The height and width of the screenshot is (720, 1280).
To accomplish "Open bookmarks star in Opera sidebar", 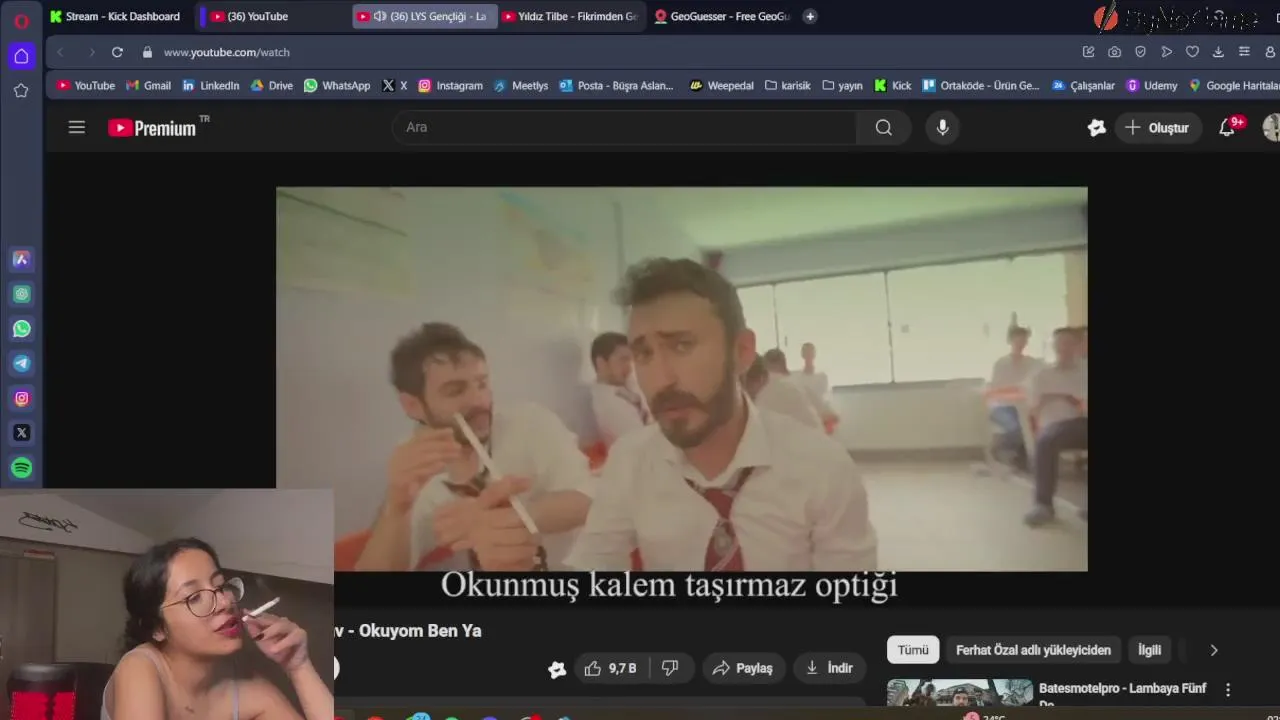I will (x=21, y=91).
